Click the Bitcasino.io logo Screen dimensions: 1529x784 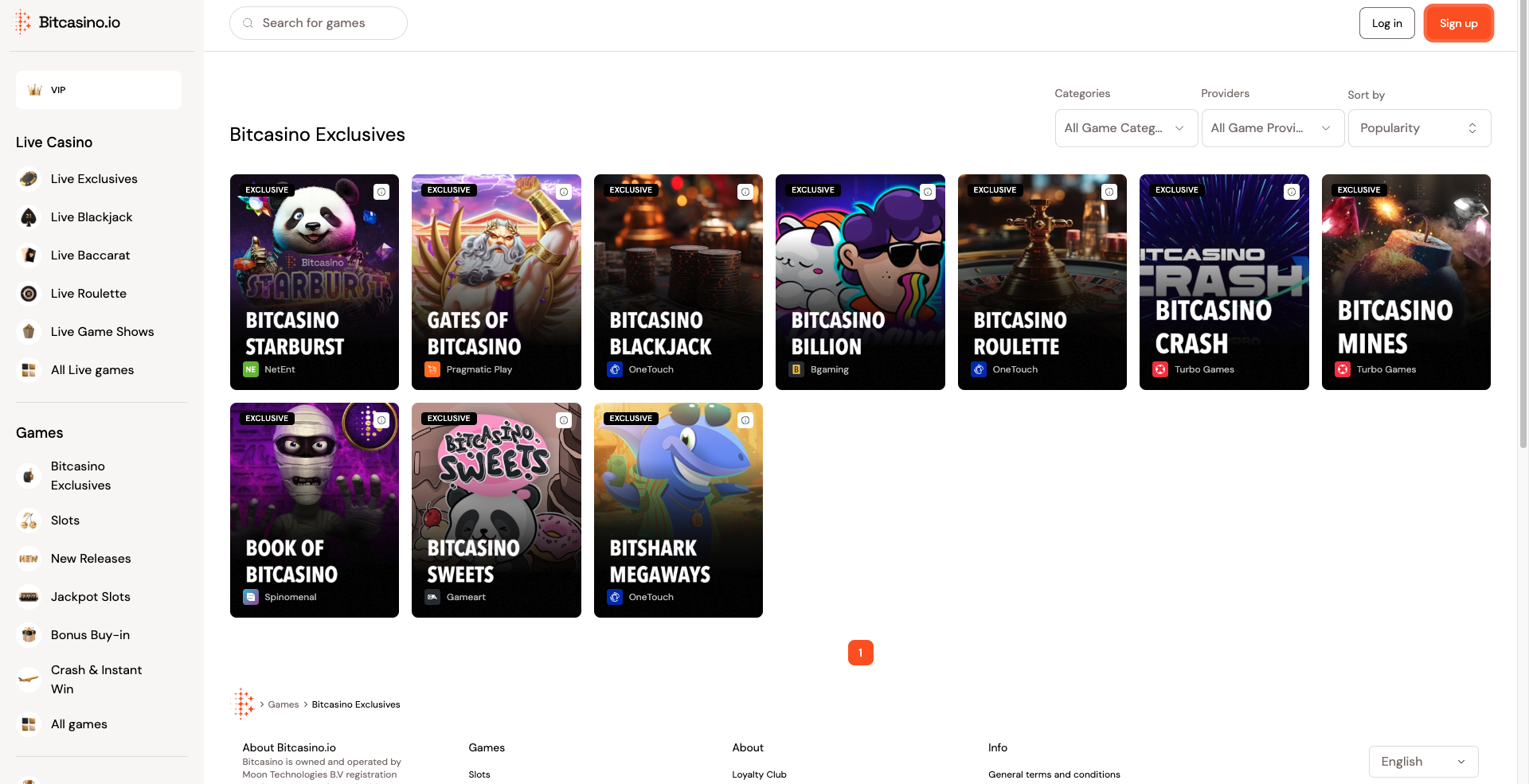click(x=68, y=22)
